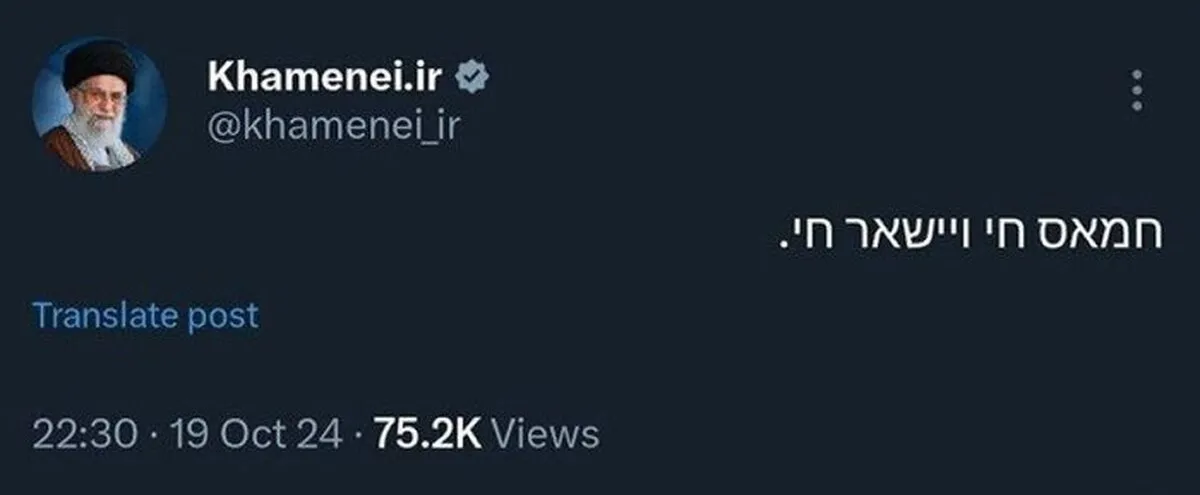This screenshot has width=1200, height=495.
Task: Click Translate post
Action: point(146,316)
